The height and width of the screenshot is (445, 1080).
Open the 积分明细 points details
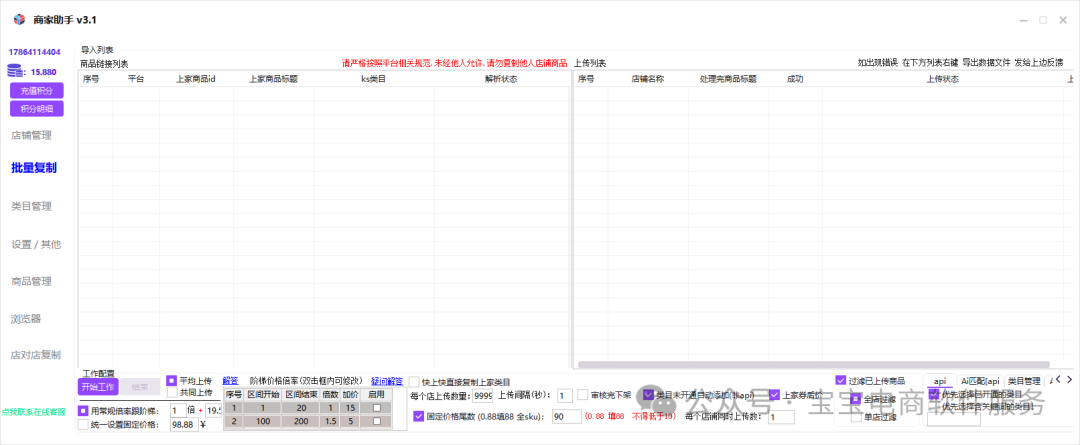pyautogui.click(x=37, y=109)
